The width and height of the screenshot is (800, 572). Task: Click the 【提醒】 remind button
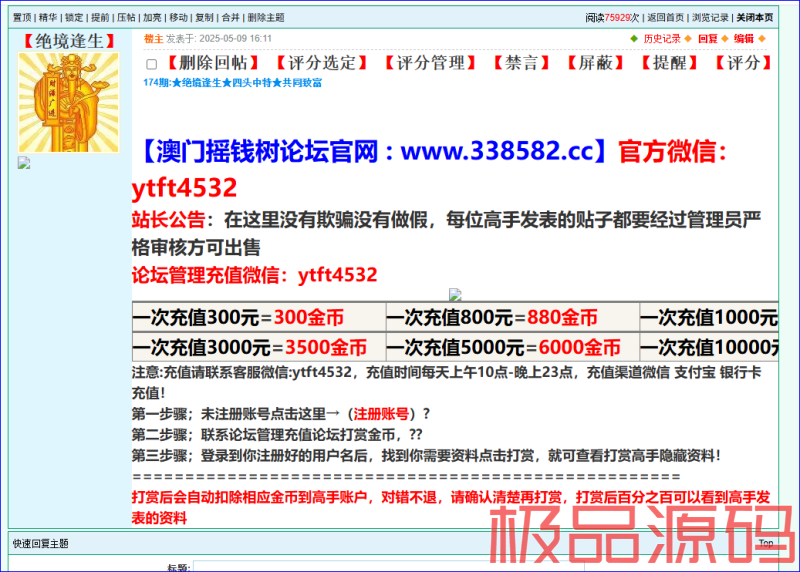tap(669, 63)
